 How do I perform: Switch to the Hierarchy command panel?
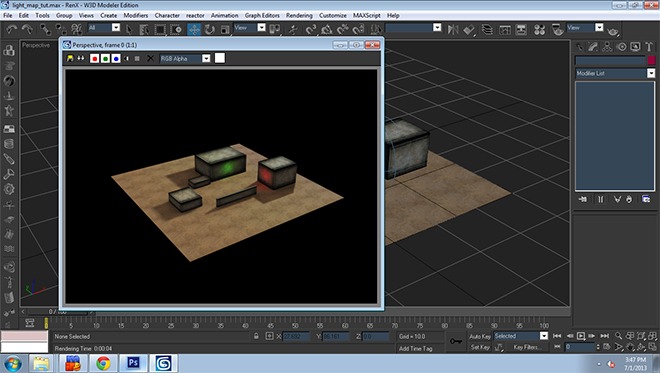pyautogui.click(x=607, y=47)
